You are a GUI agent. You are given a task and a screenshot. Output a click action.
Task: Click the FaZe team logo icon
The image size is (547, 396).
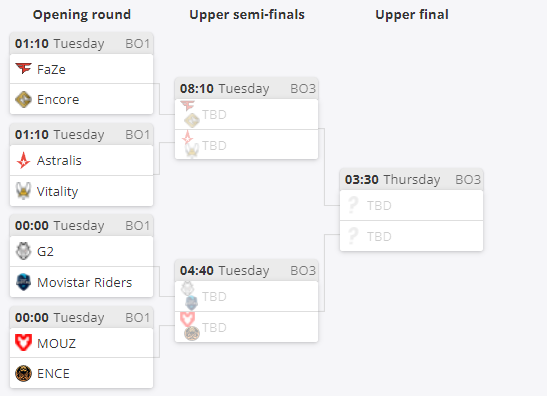pyautogui.click(x=23, y=69)
